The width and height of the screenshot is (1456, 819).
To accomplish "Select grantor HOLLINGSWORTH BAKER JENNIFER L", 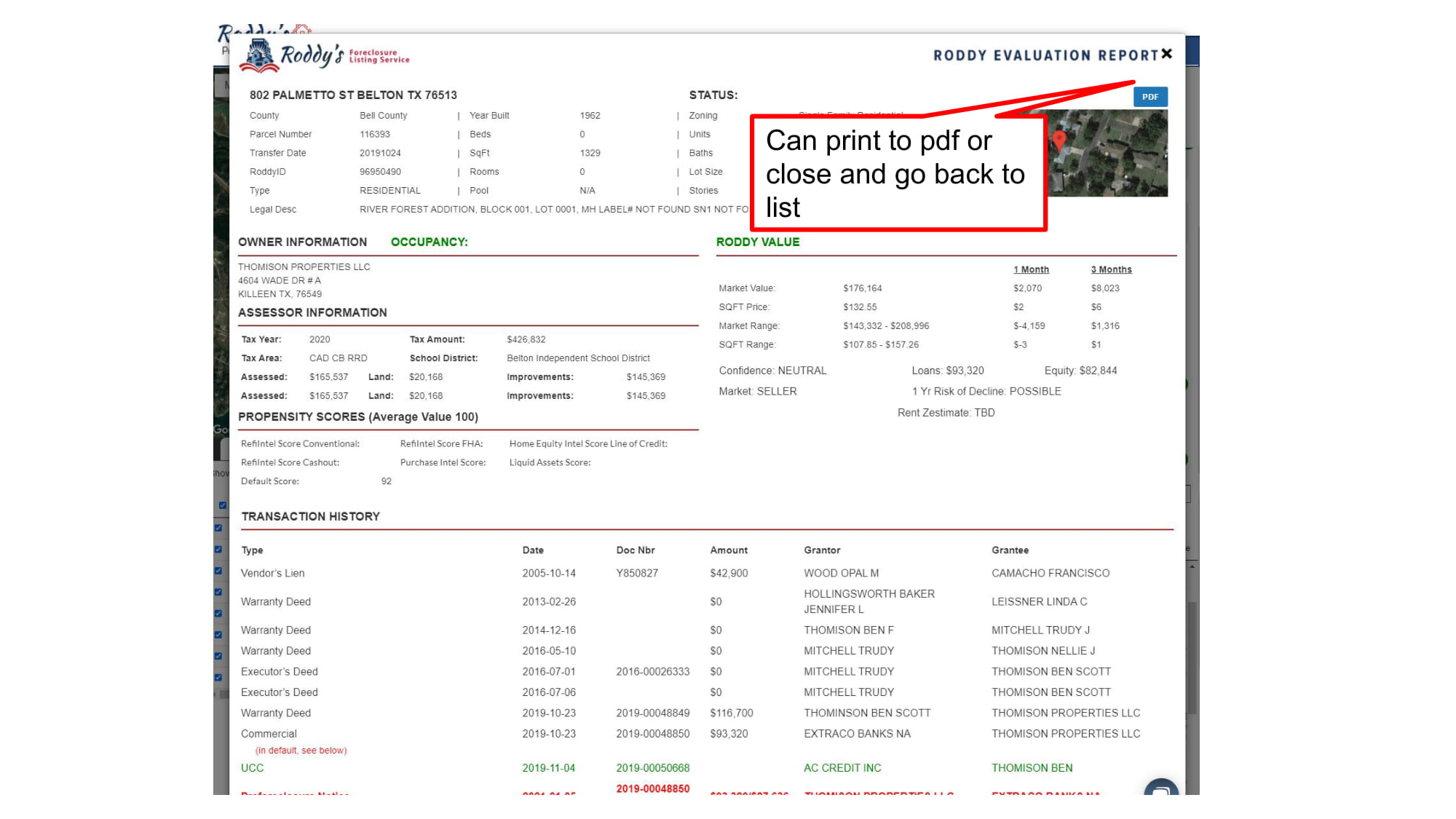I will pyautogui.click(x=869, y=603).
